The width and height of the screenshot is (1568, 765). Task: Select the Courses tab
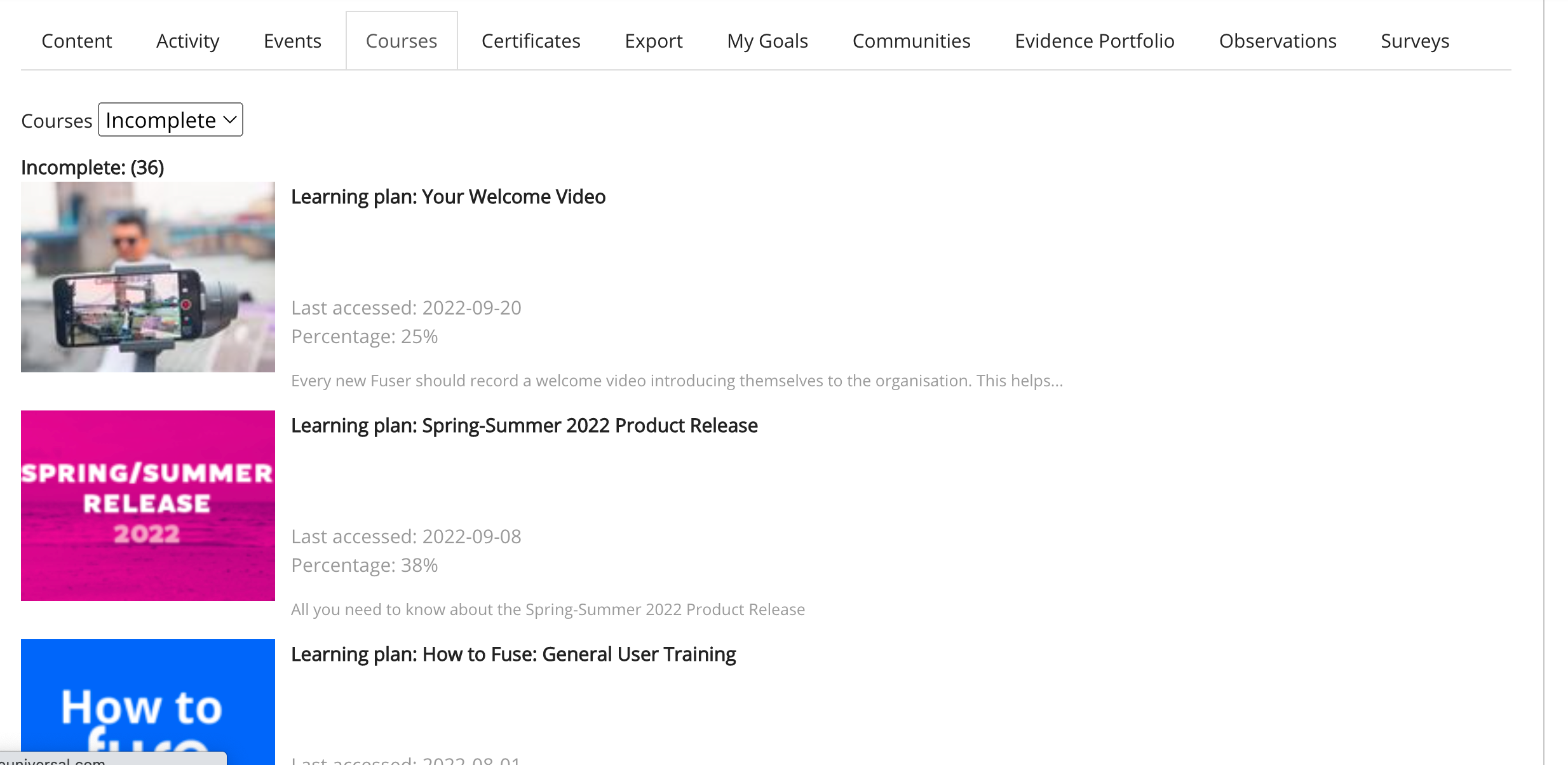coord(402,41)
